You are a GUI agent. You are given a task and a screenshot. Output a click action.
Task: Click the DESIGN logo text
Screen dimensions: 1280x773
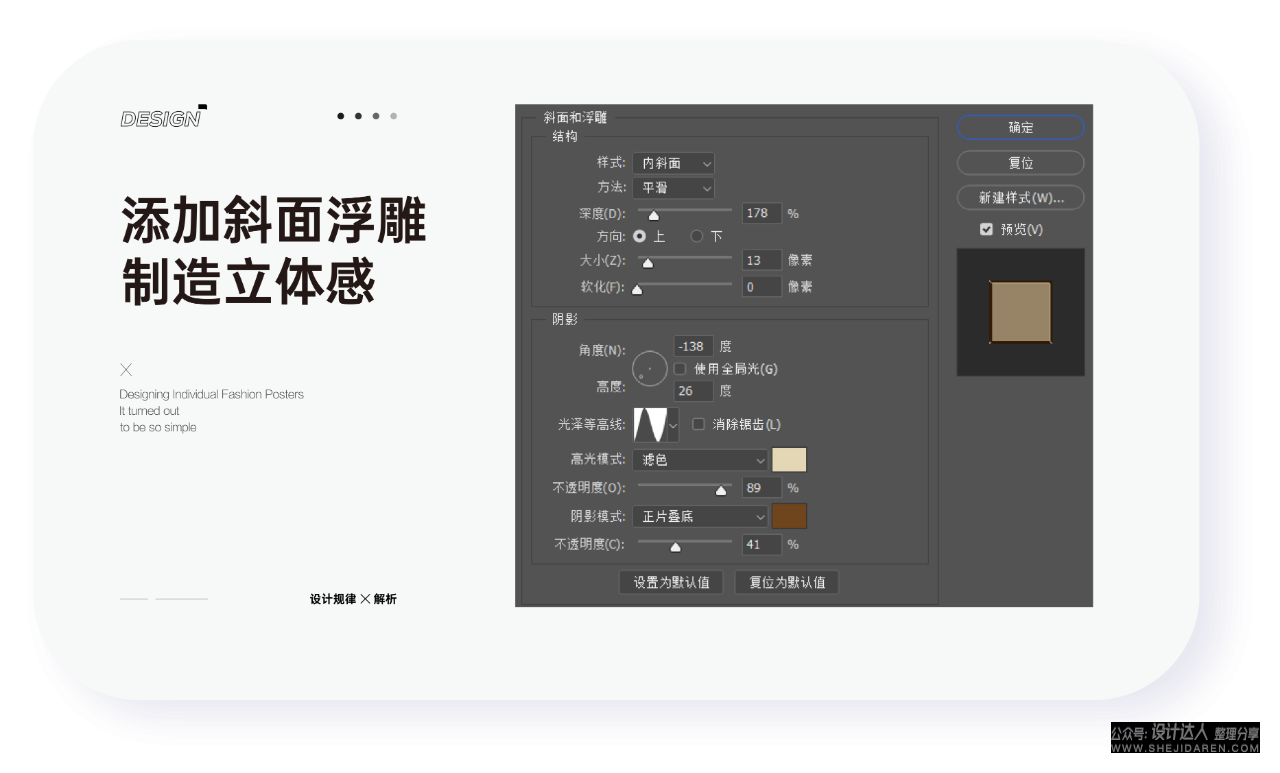point(162,119)
